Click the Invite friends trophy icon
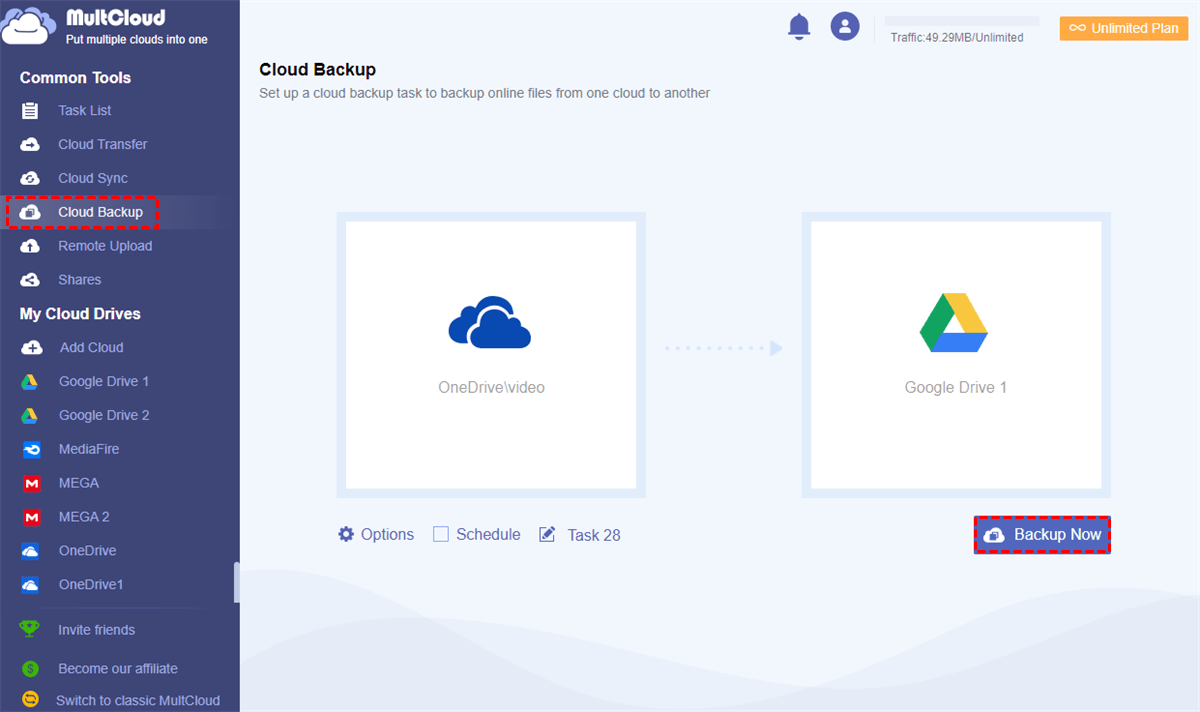This screenshot has height=712, width=1200. 30,630
